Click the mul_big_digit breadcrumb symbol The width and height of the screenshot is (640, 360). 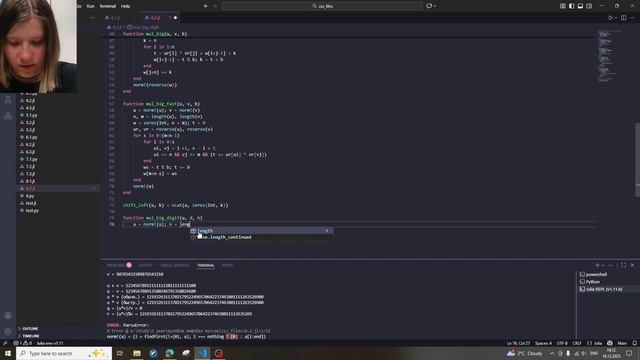[x=143, y=27]
